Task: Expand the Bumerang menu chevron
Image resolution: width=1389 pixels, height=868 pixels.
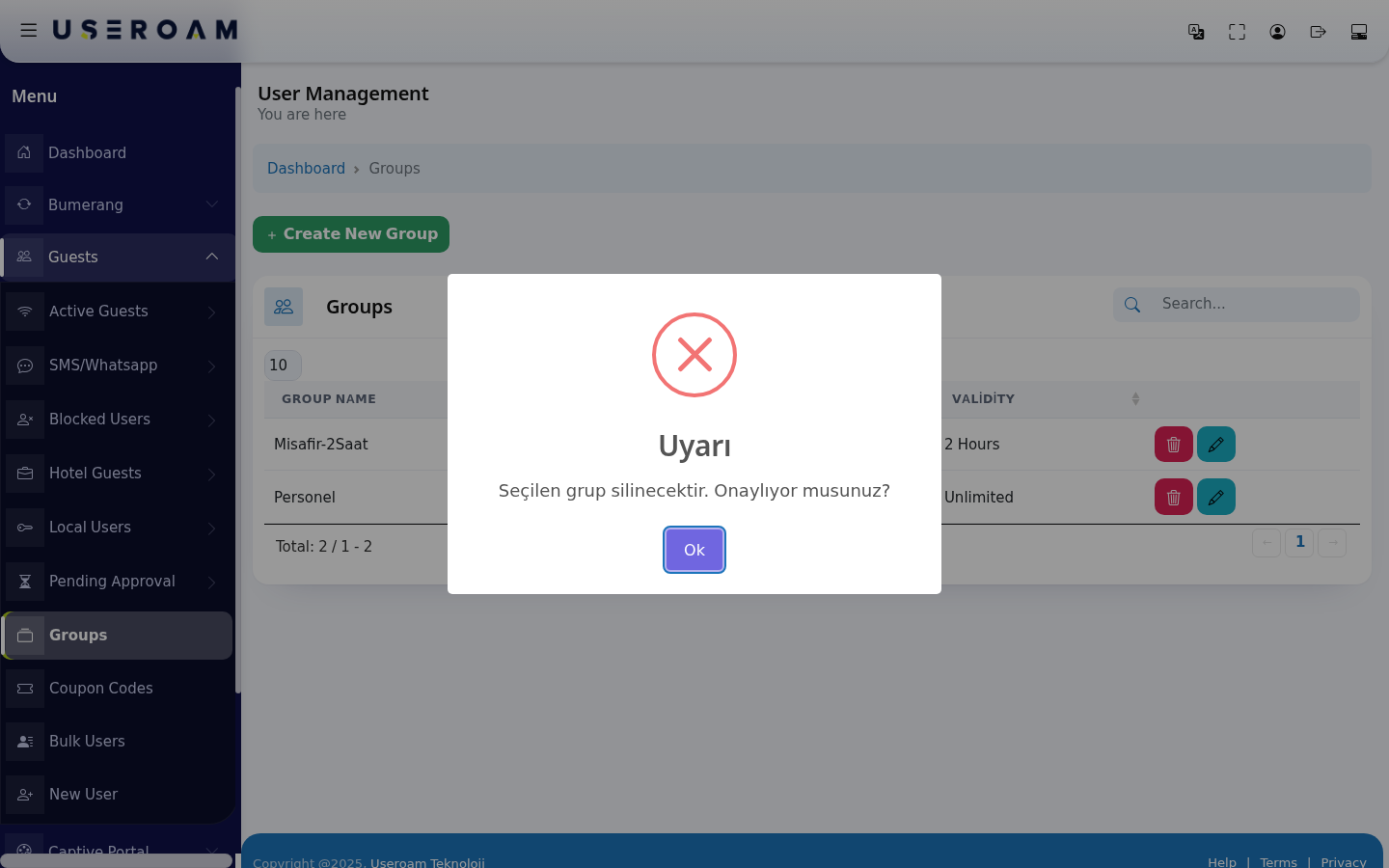Action: pyautogui.click(x=212, y=204)
